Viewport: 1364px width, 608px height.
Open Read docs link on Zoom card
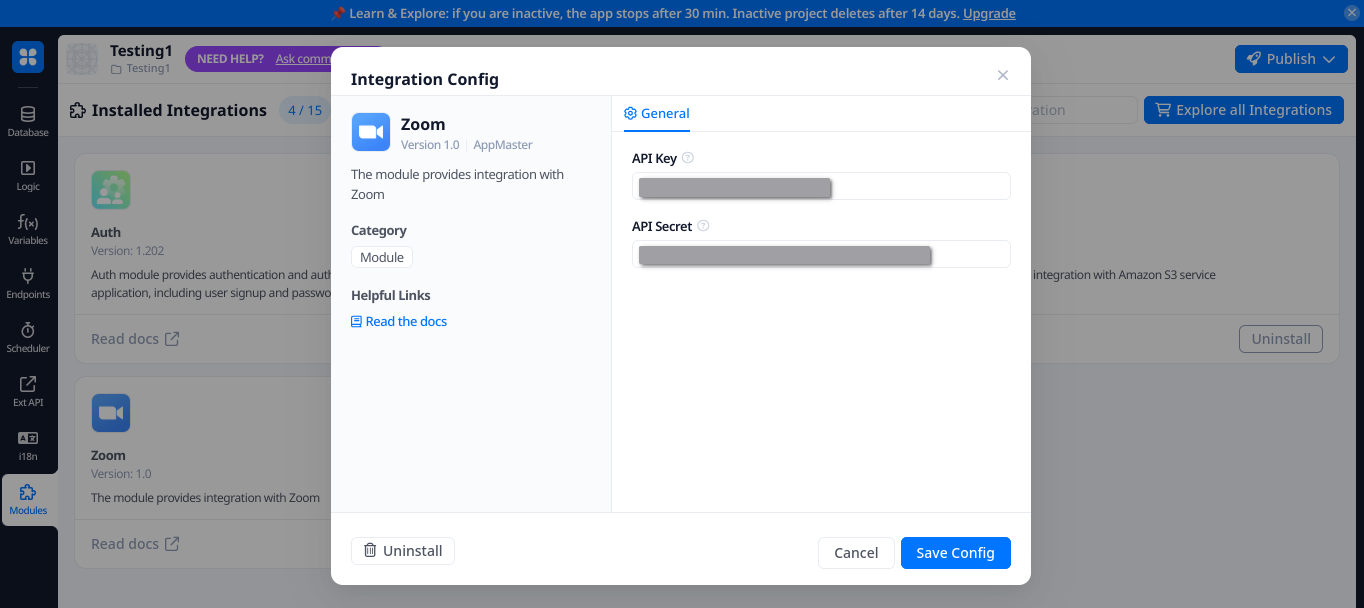pyautogui.click(x=135, y=544)
